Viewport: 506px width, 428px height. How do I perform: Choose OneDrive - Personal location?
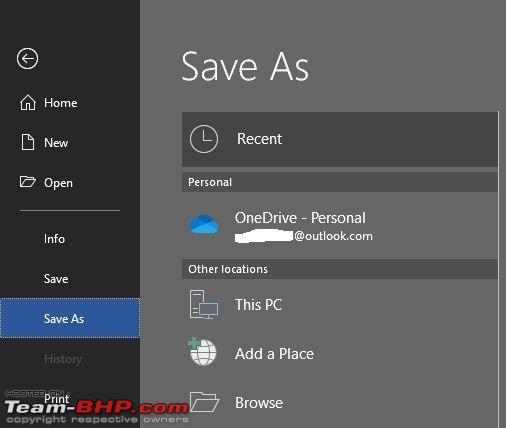coord(300,218)
